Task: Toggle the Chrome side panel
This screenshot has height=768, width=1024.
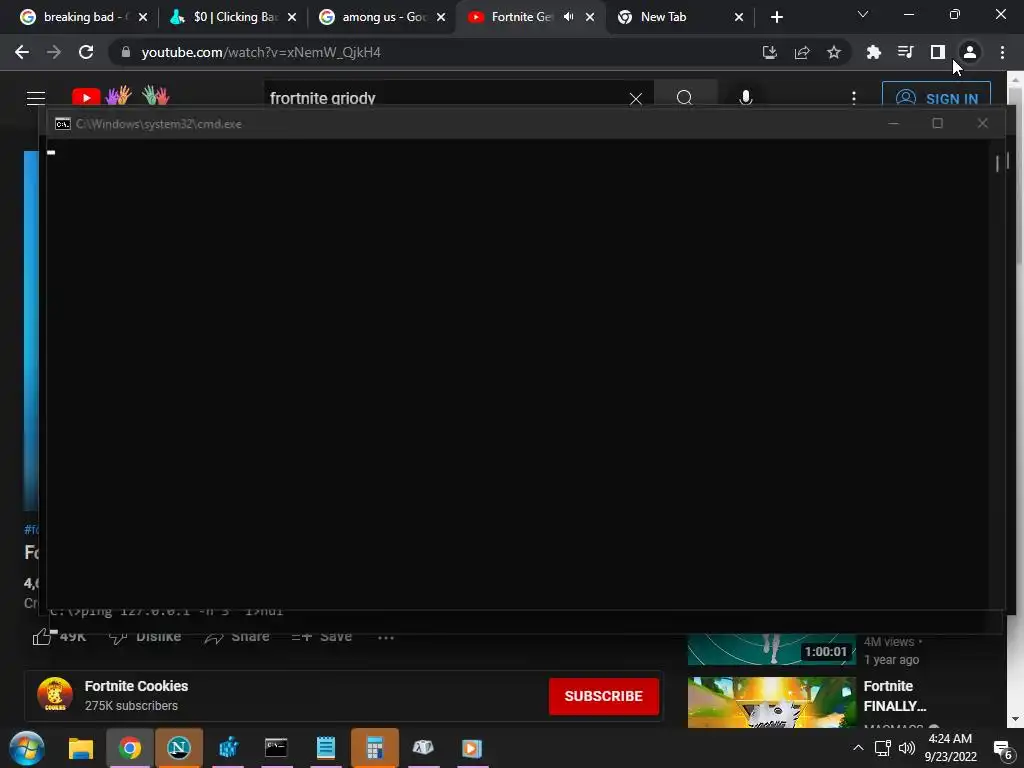Action: pos(938,52)
